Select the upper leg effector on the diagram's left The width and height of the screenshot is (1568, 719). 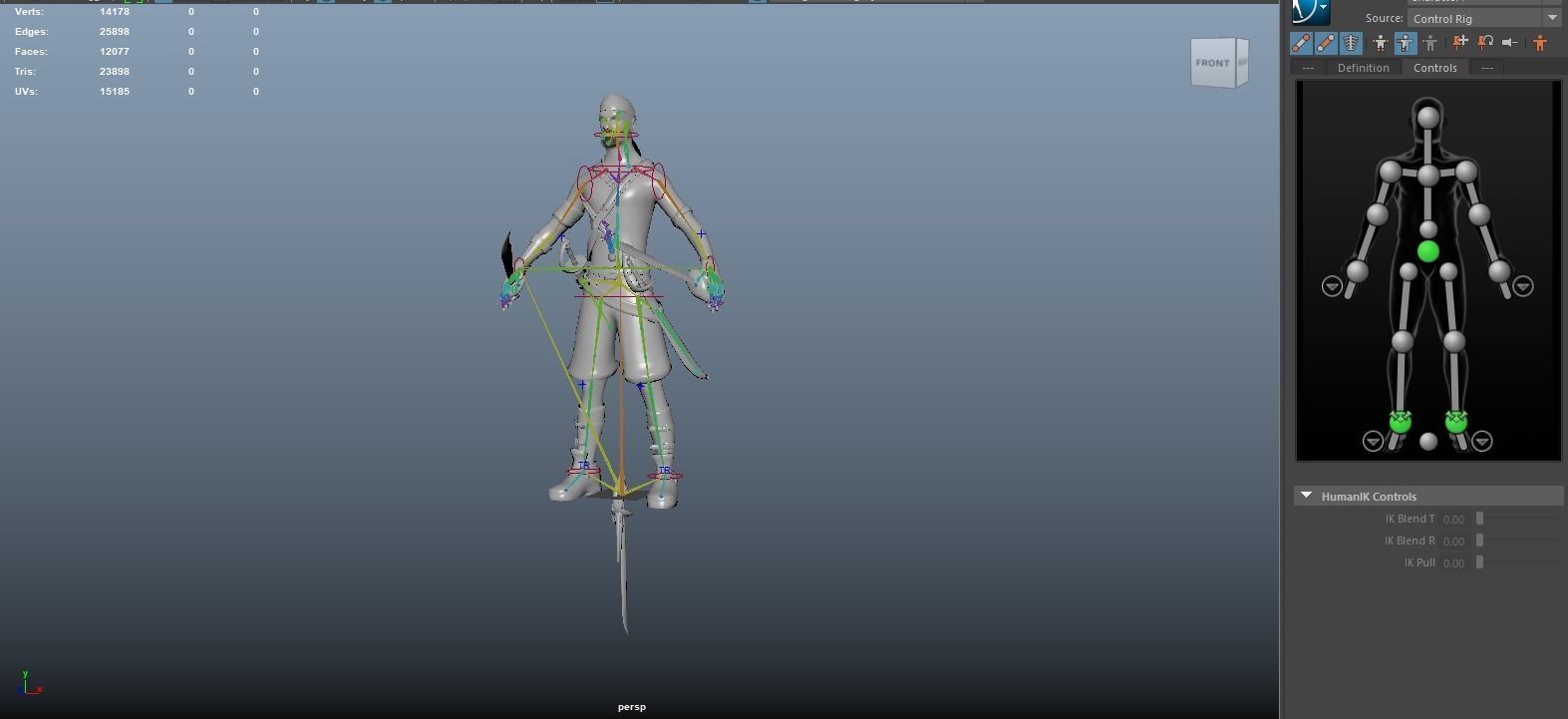click(x=1408, y=271)
